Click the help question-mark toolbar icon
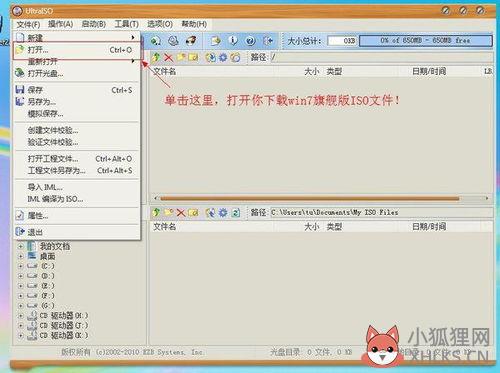 click(x=250, y=41)
